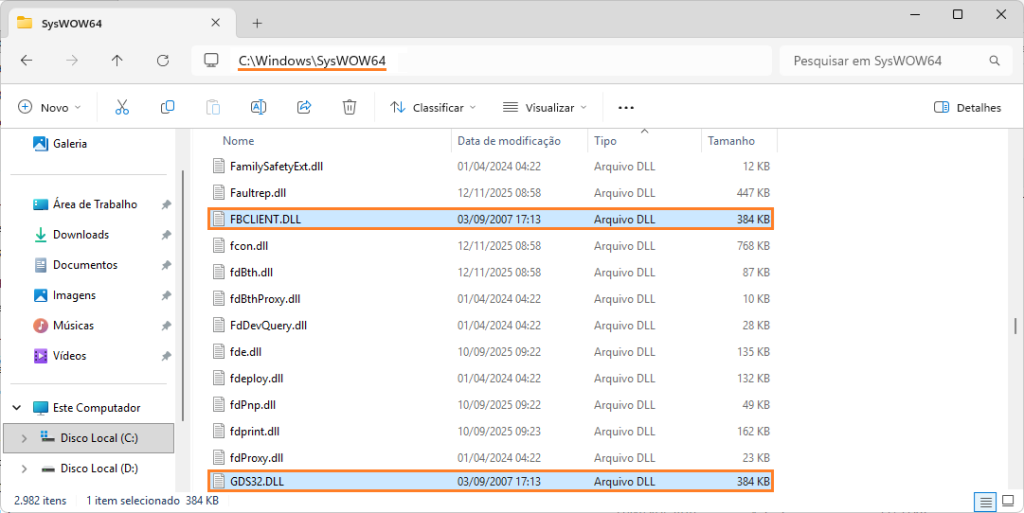The height and width of the screenshot is (513, 1024).
Task: Click the Share icon in toolbar
Action: coord(304,107)
